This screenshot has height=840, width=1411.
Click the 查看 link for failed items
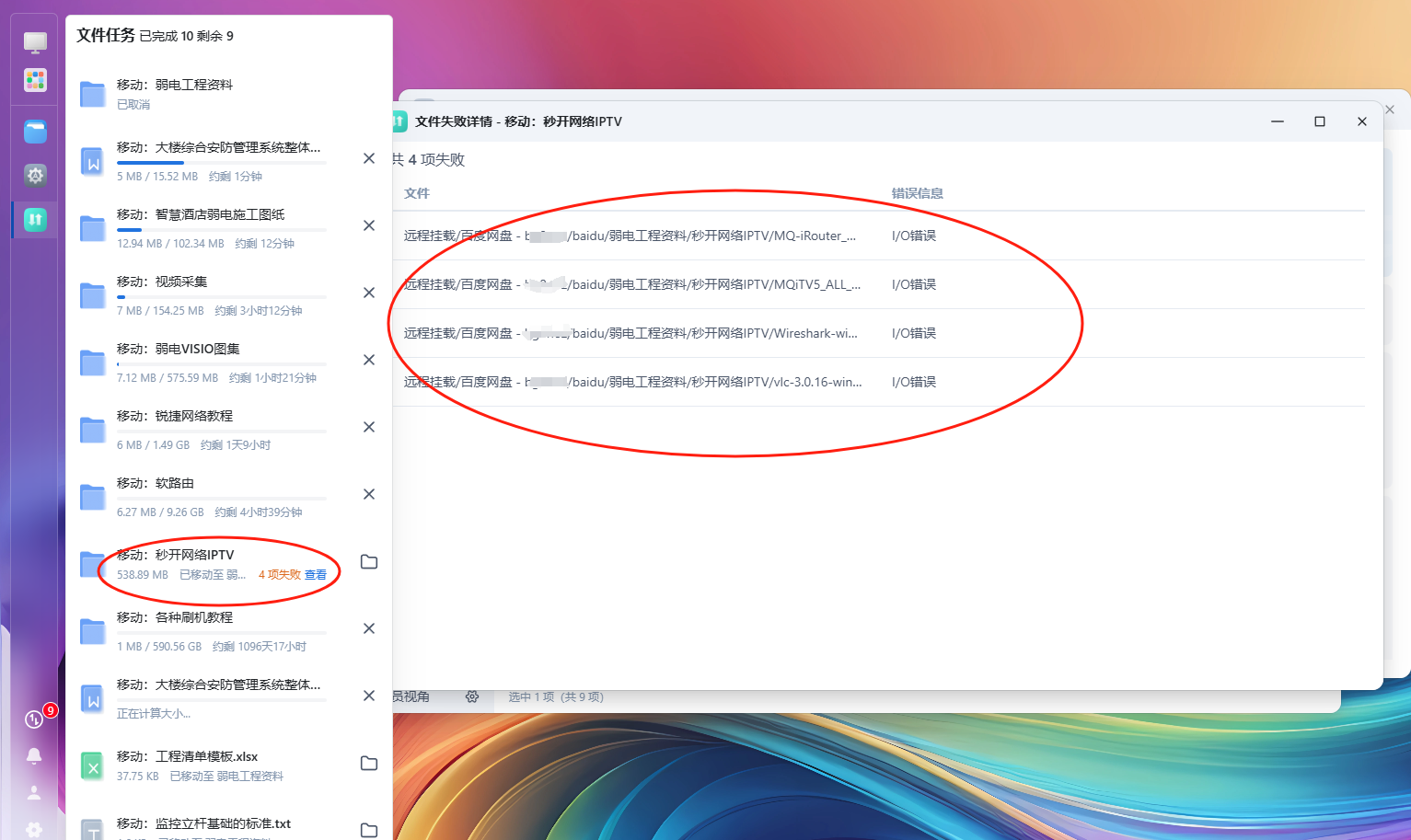point(318,574)
